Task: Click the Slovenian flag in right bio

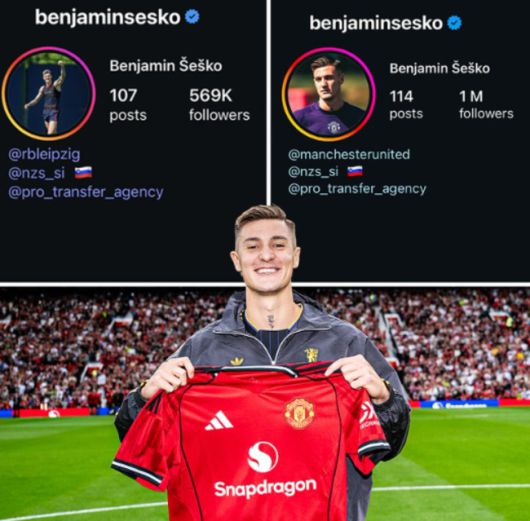Action: (355, 171)
